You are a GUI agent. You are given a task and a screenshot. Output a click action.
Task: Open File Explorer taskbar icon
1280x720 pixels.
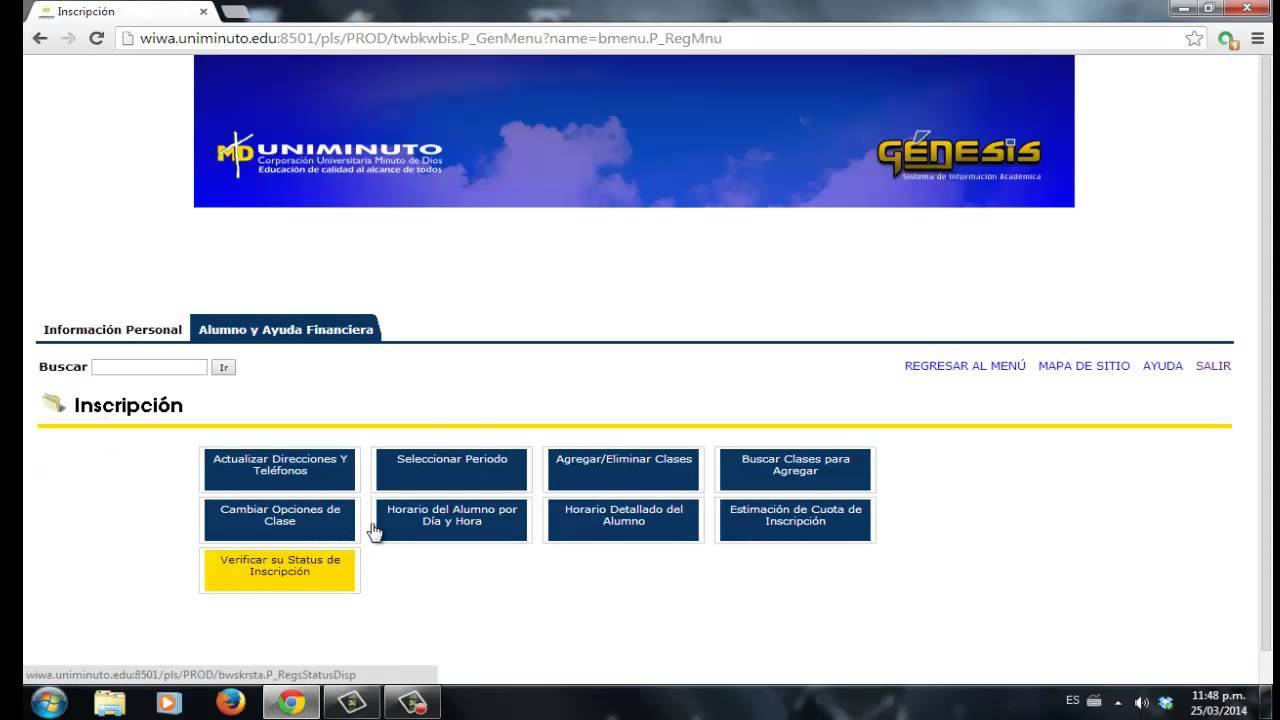[109, 703]
